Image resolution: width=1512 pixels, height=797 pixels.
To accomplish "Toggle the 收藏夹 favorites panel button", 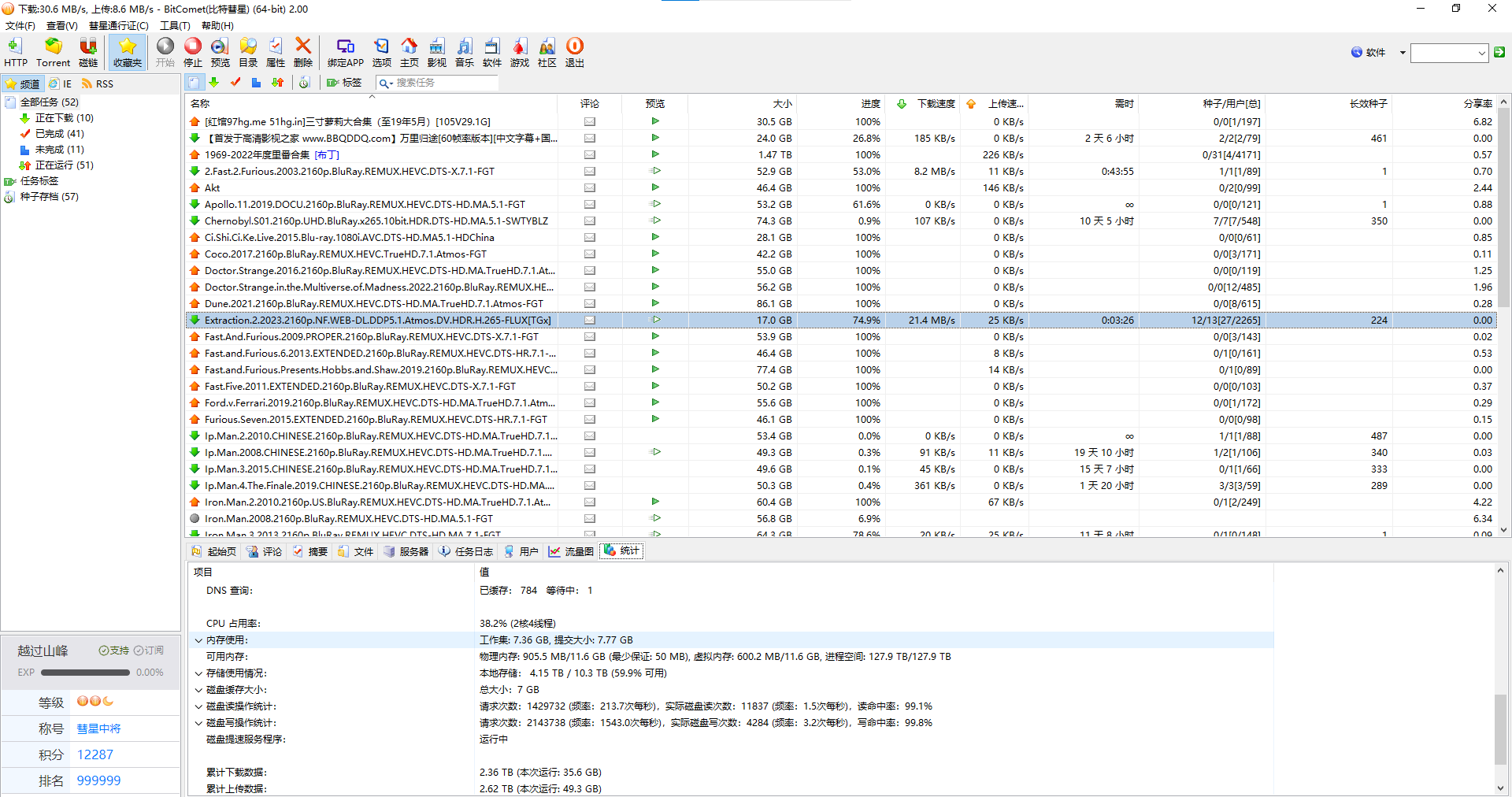I will [128, 52].
